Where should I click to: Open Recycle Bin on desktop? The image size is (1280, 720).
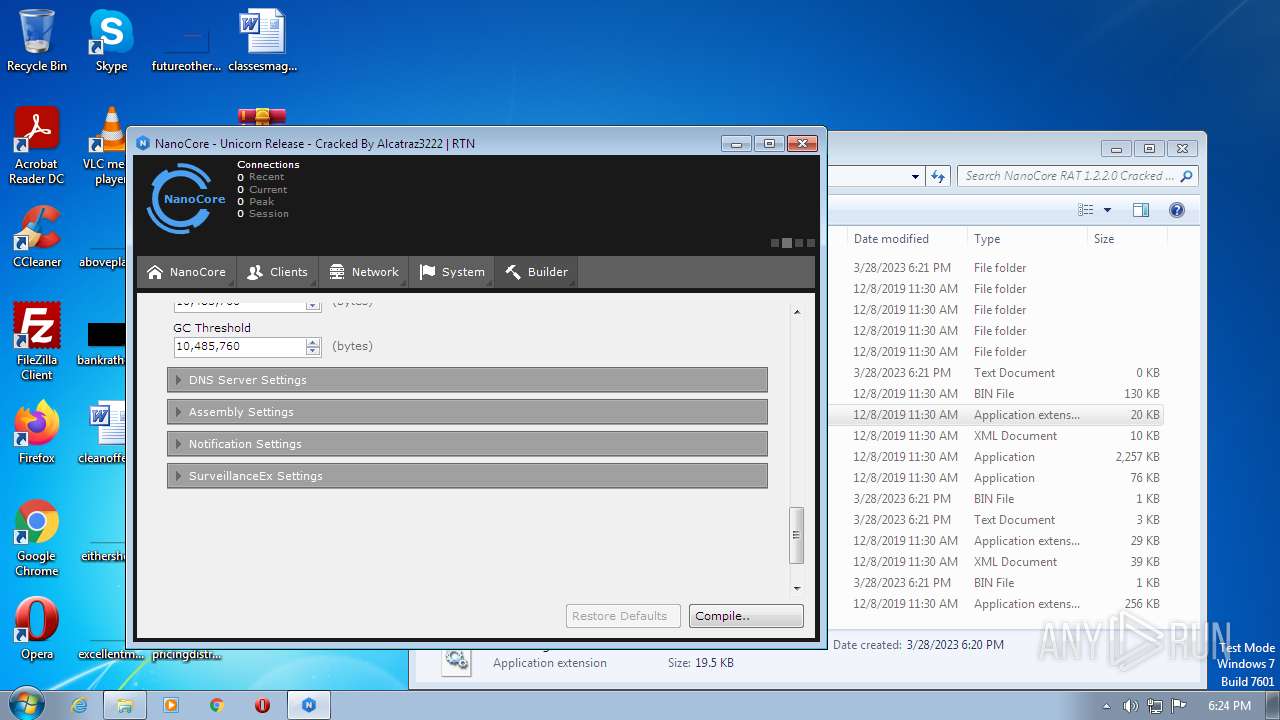tap(37, 41)
